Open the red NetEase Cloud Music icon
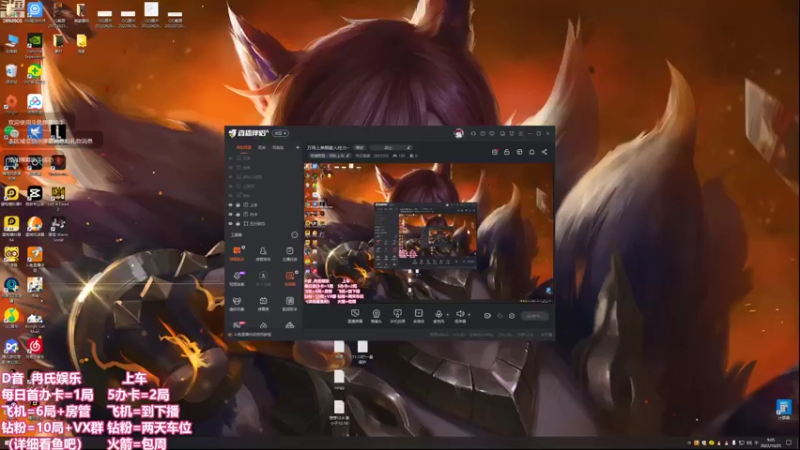Image resolution: width=800 pixels, height=450 pixels. pyautogui.click(x=35, y=348)
